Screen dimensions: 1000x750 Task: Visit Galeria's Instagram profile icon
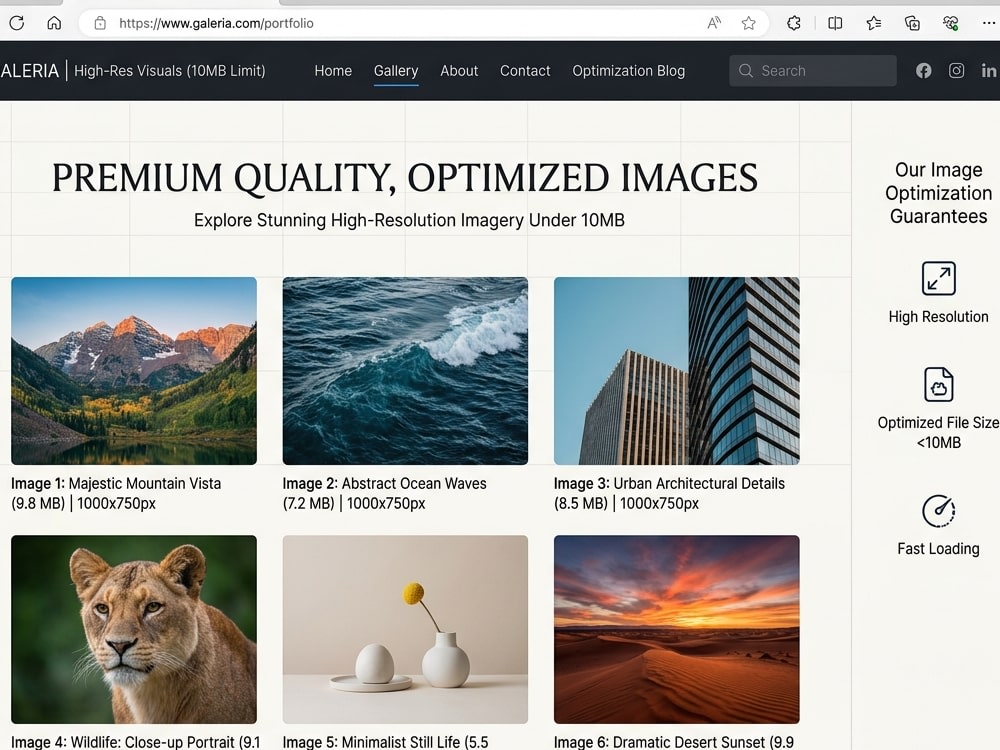[x=956, y=71]
